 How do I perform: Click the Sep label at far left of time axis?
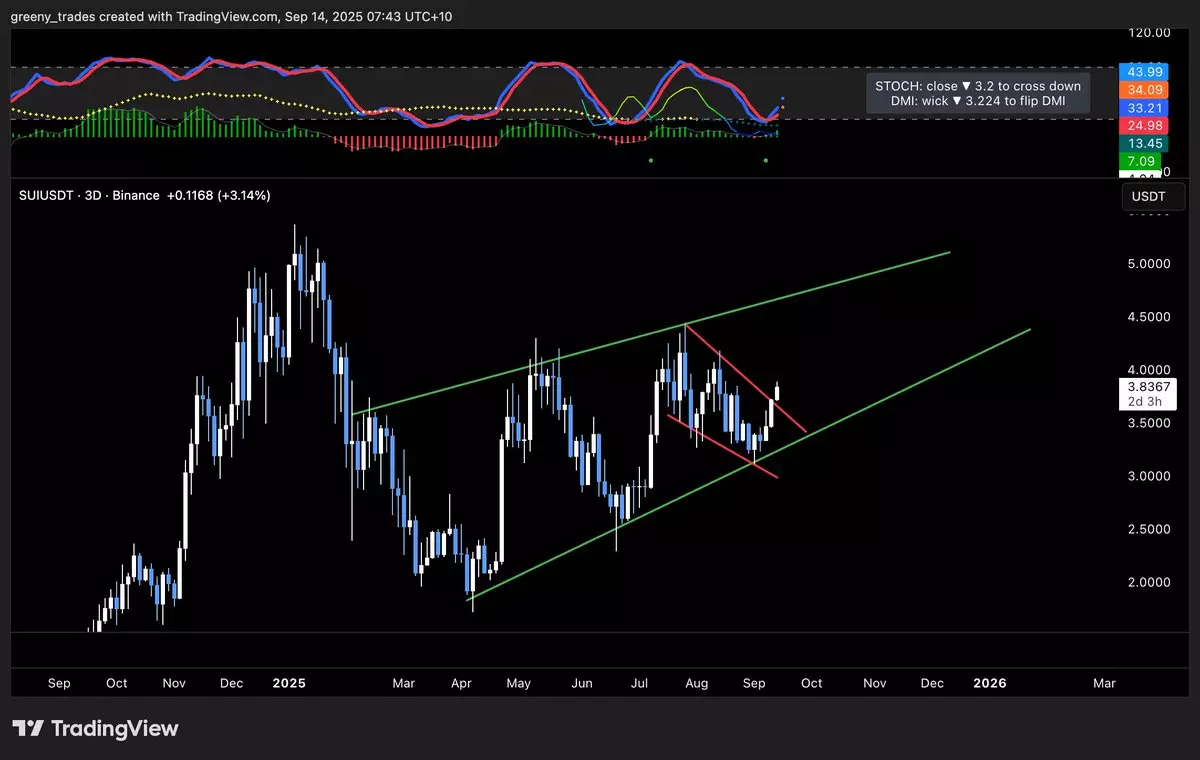59,683
